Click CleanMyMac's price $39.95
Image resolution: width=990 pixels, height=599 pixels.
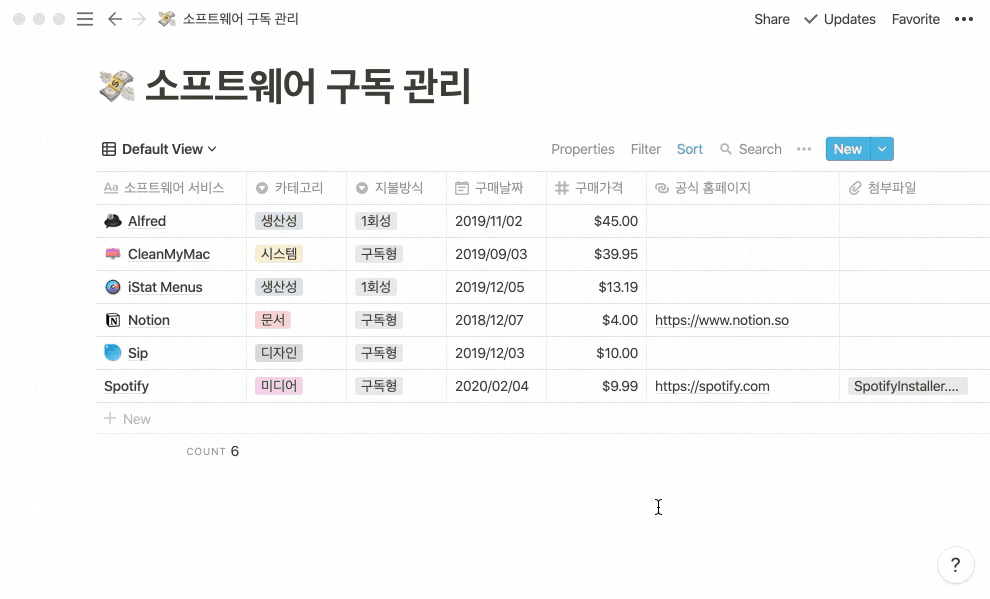[x=616, y=254]
